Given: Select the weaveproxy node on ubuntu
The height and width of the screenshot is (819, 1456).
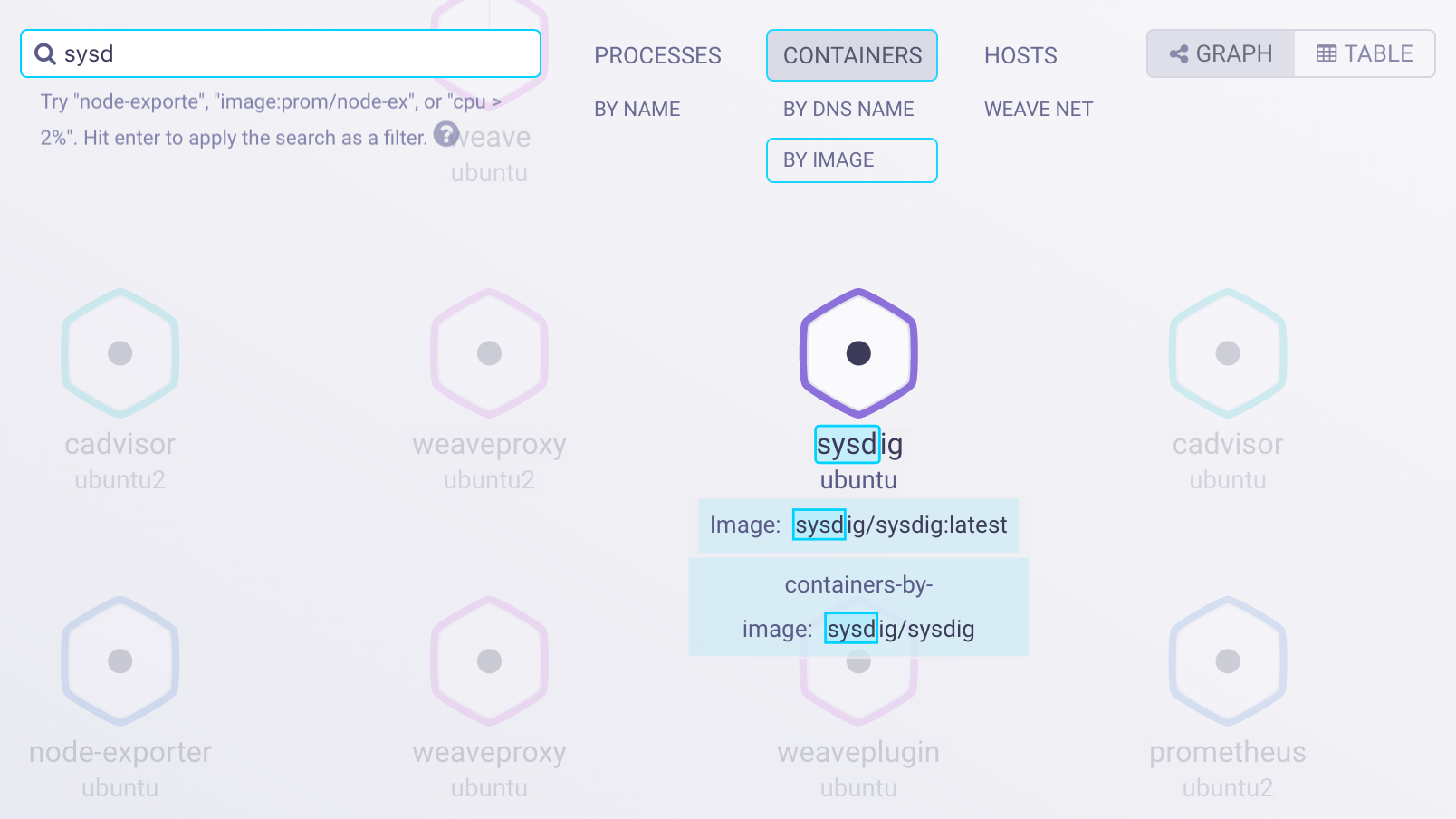Looking at the screenshot, I should point(489,661).
